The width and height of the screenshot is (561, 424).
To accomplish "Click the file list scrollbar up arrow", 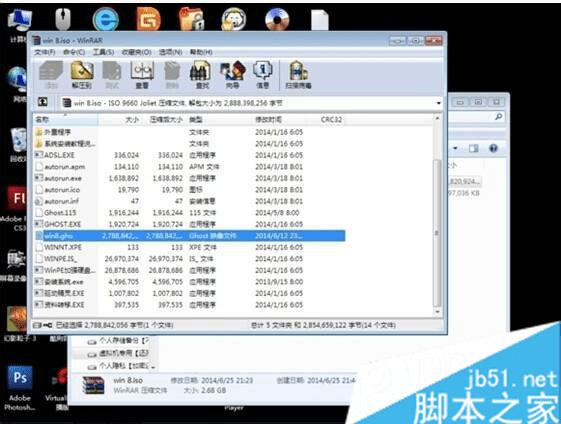I will [x=437, y=118].
